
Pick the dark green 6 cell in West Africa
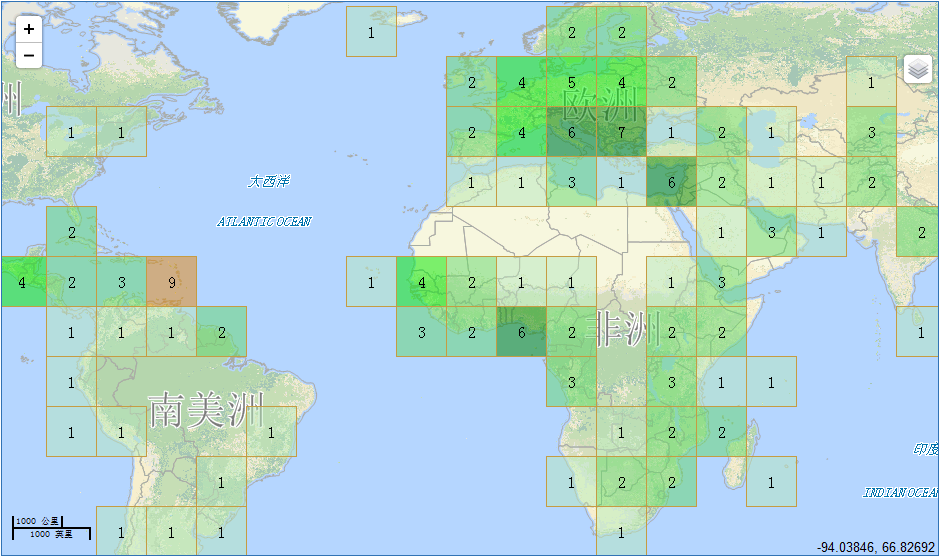[x=521, y=332]
